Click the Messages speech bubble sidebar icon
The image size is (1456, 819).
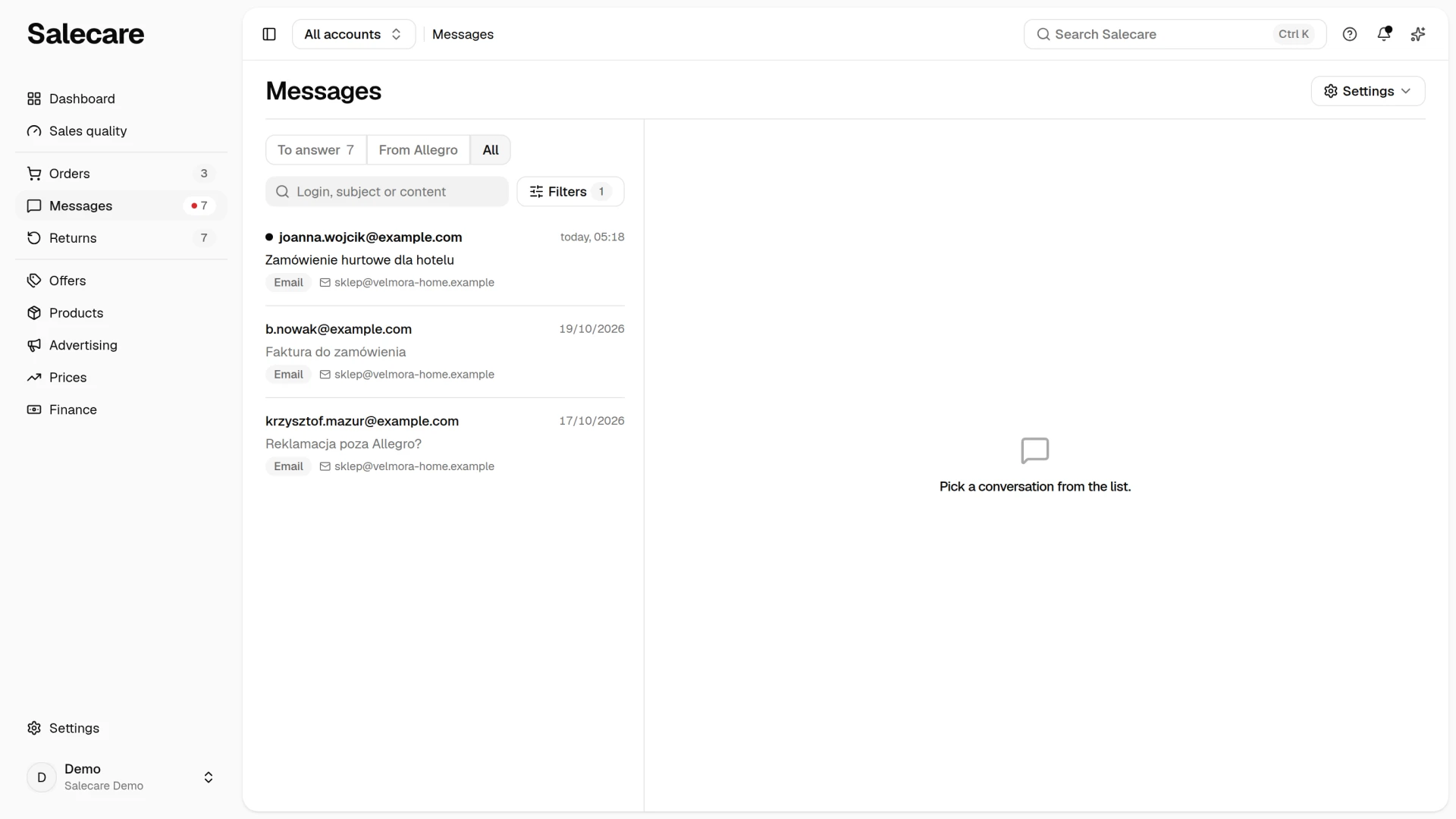click(34, 206)
